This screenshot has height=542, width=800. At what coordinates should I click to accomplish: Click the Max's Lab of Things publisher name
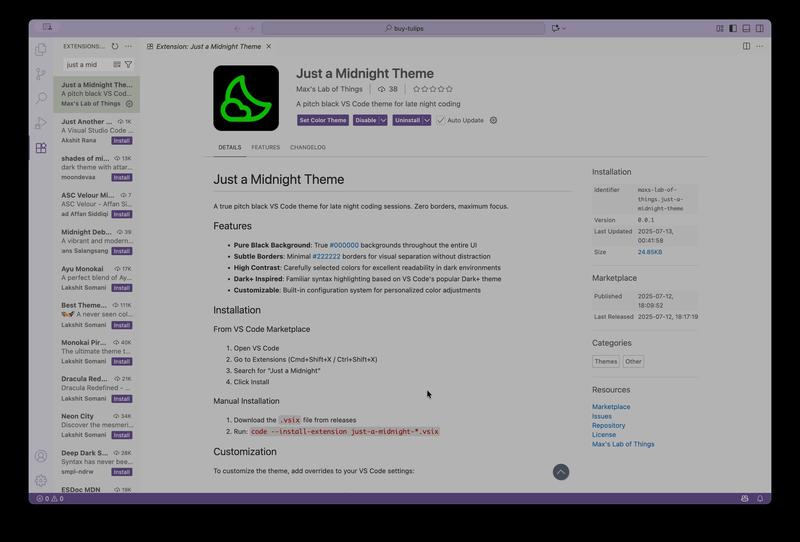pos(329,89)
